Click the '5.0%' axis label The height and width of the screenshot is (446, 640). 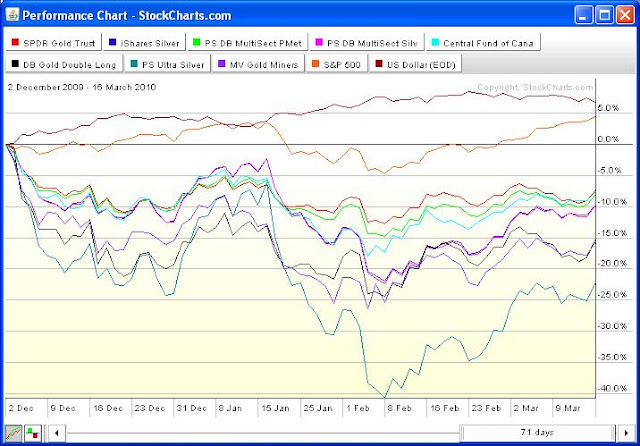point(609,108)
